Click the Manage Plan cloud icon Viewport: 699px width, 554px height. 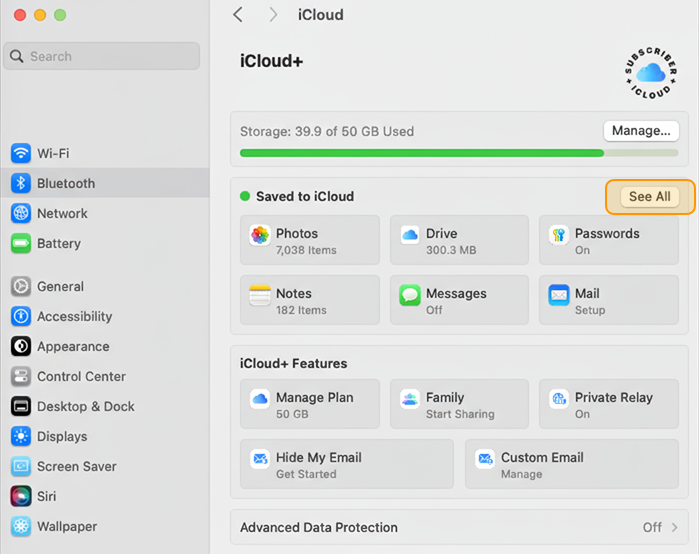[x=259, y=399]
